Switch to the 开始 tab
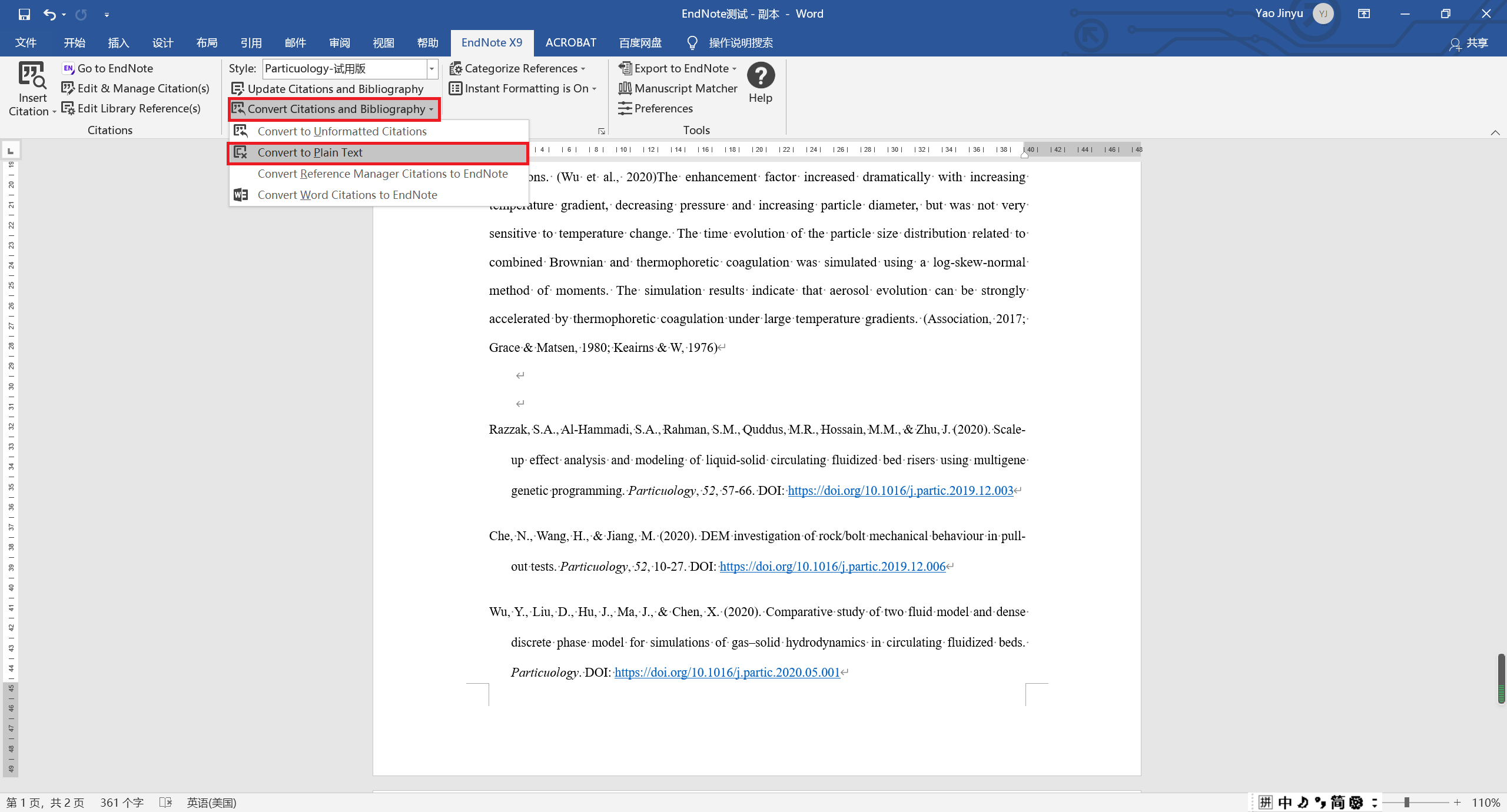Image resolution: width=1507 pixels, height=812 pixels. tap(74, 43)
